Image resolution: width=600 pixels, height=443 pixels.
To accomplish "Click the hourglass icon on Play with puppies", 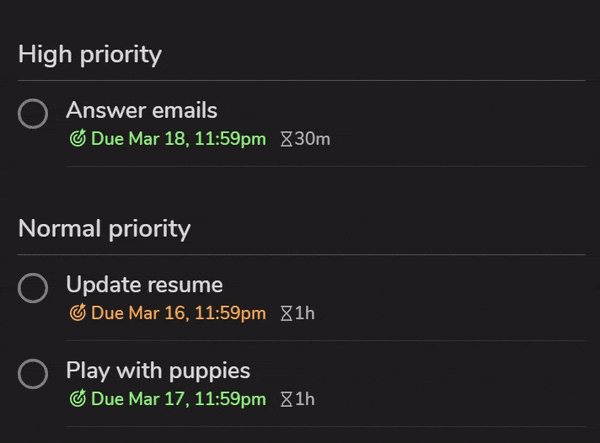I will click(x=287, y=399).
